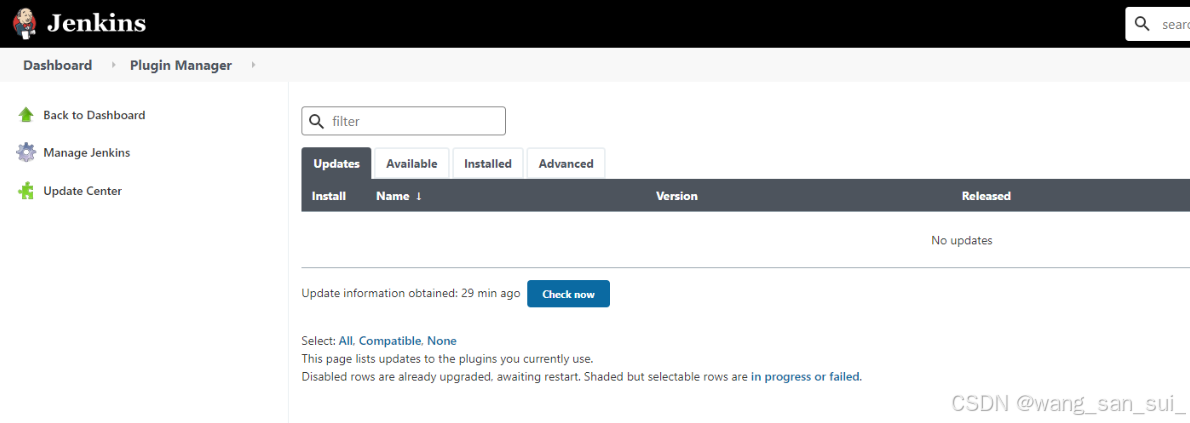
Task: Click the green Back to Dashboard arrow icon
Action: [26, 115]
